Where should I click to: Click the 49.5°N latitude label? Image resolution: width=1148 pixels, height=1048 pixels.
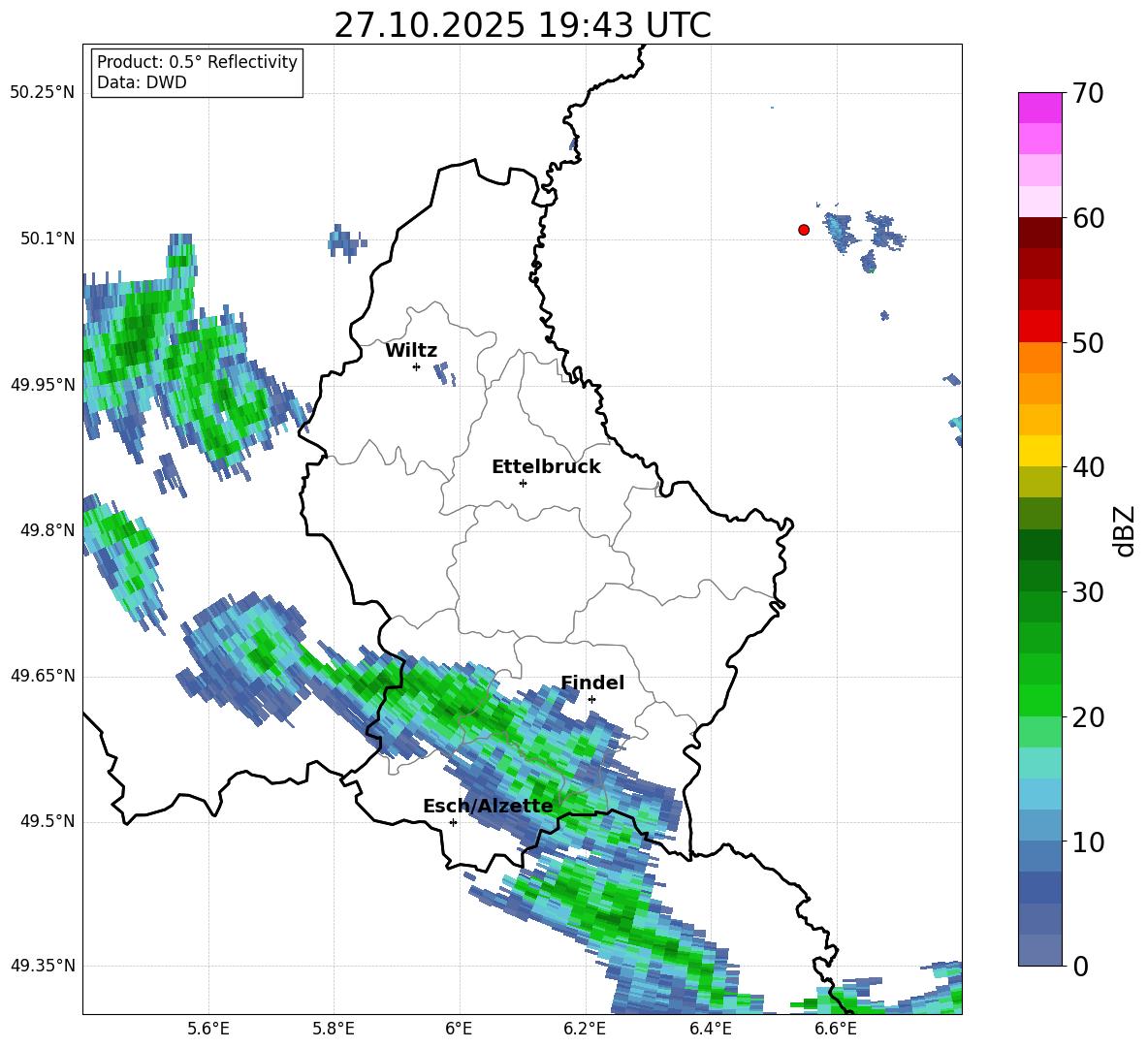point(48,822)
